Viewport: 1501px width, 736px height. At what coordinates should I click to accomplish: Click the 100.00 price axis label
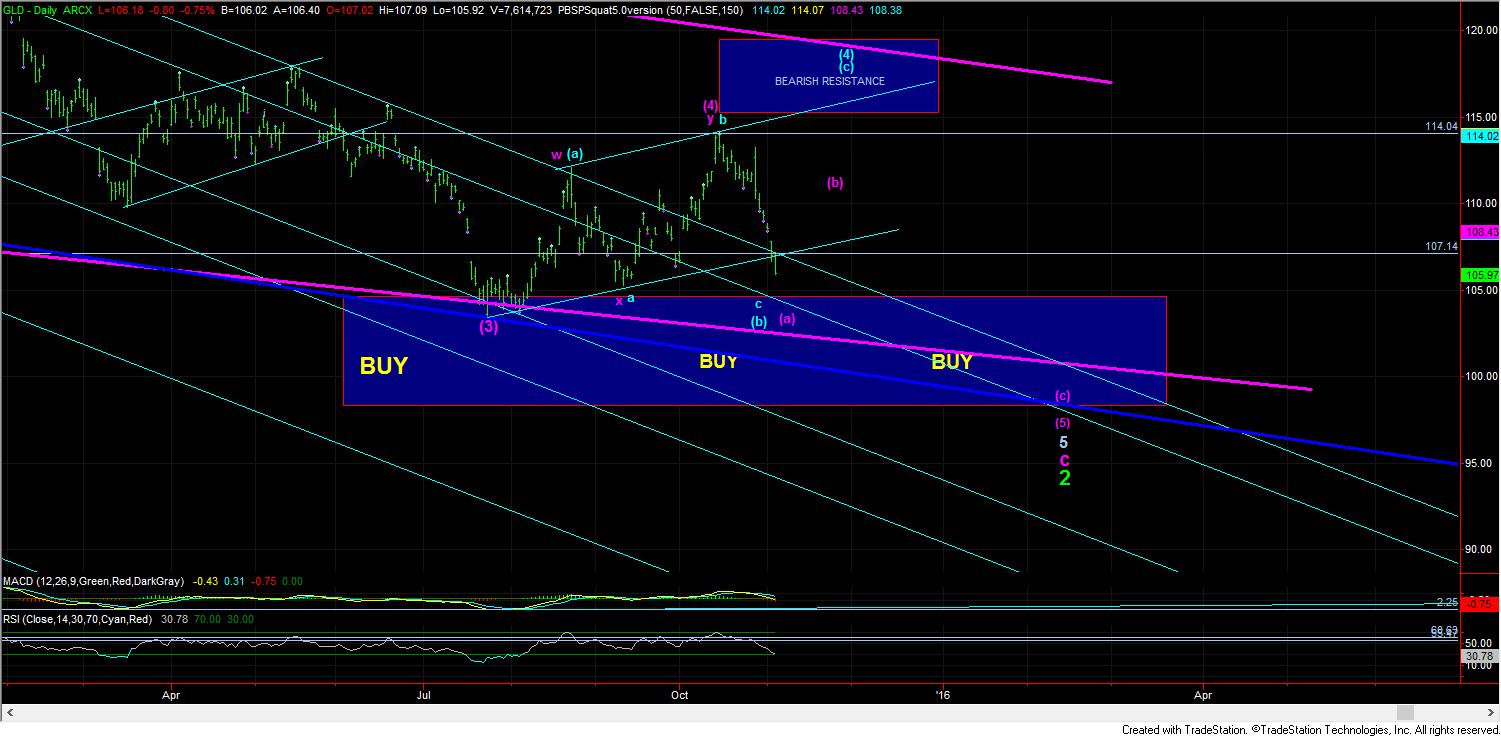1480,377
